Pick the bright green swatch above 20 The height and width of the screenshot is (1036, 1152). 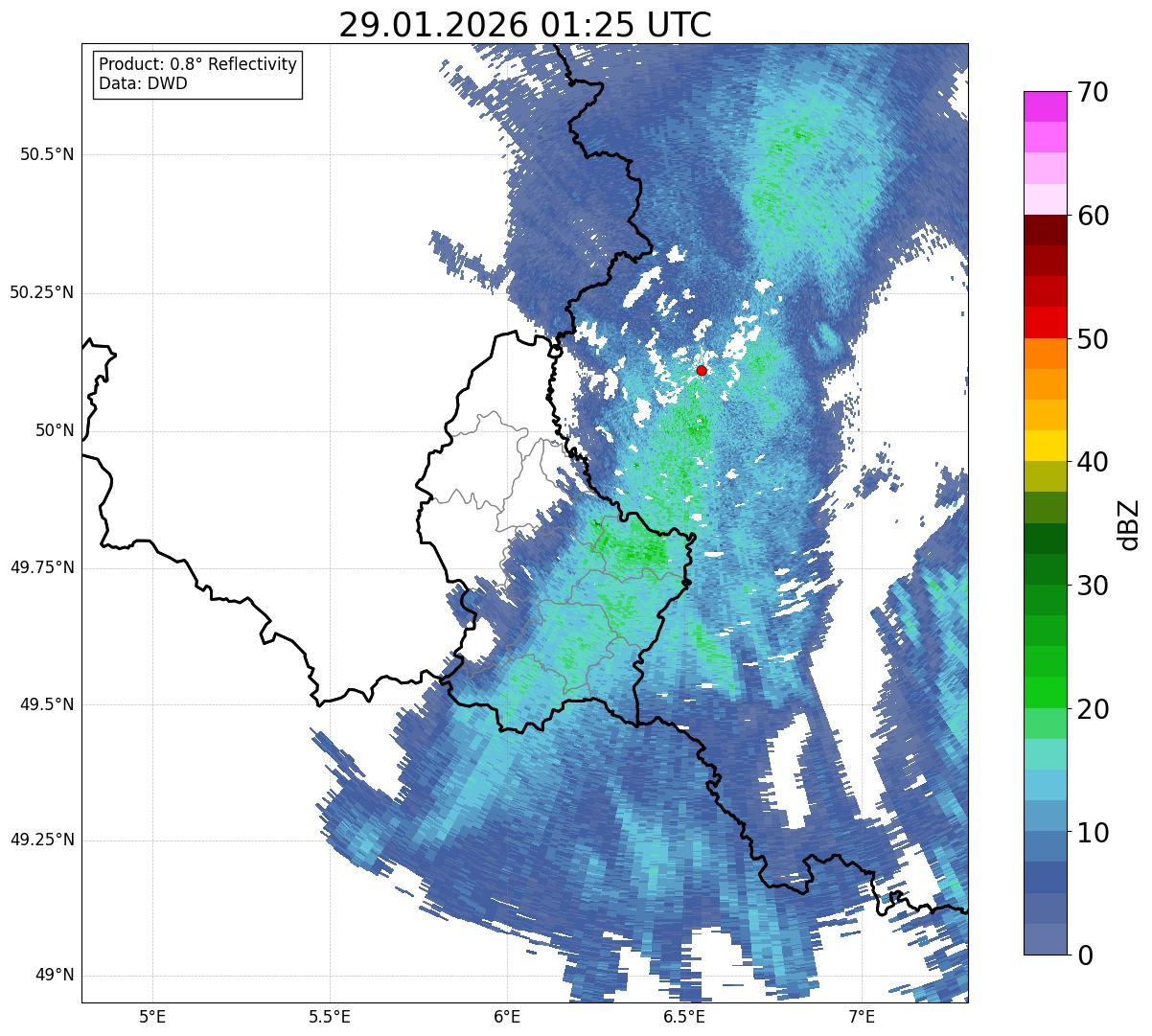[1046, 693]
